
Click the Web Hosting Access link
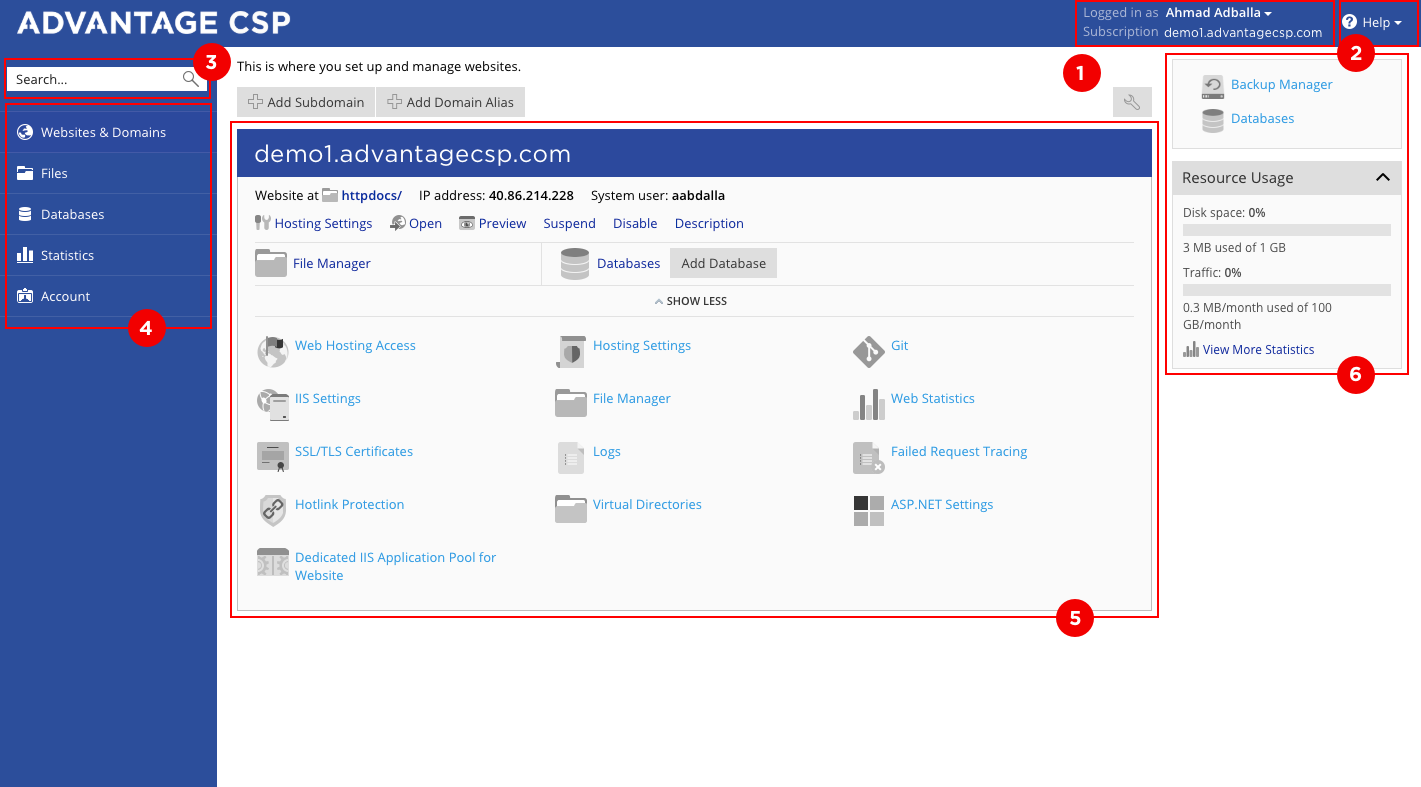pyautogui.click(x=355, y=345)
